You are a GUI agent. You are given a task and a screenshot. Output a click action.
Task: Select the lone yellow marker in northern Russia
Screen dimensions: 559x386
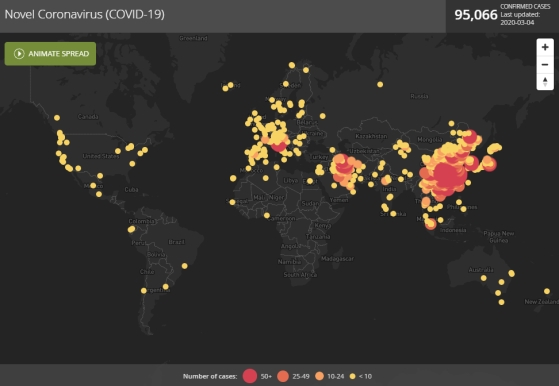pyautogui.click(x=380, y=84)
